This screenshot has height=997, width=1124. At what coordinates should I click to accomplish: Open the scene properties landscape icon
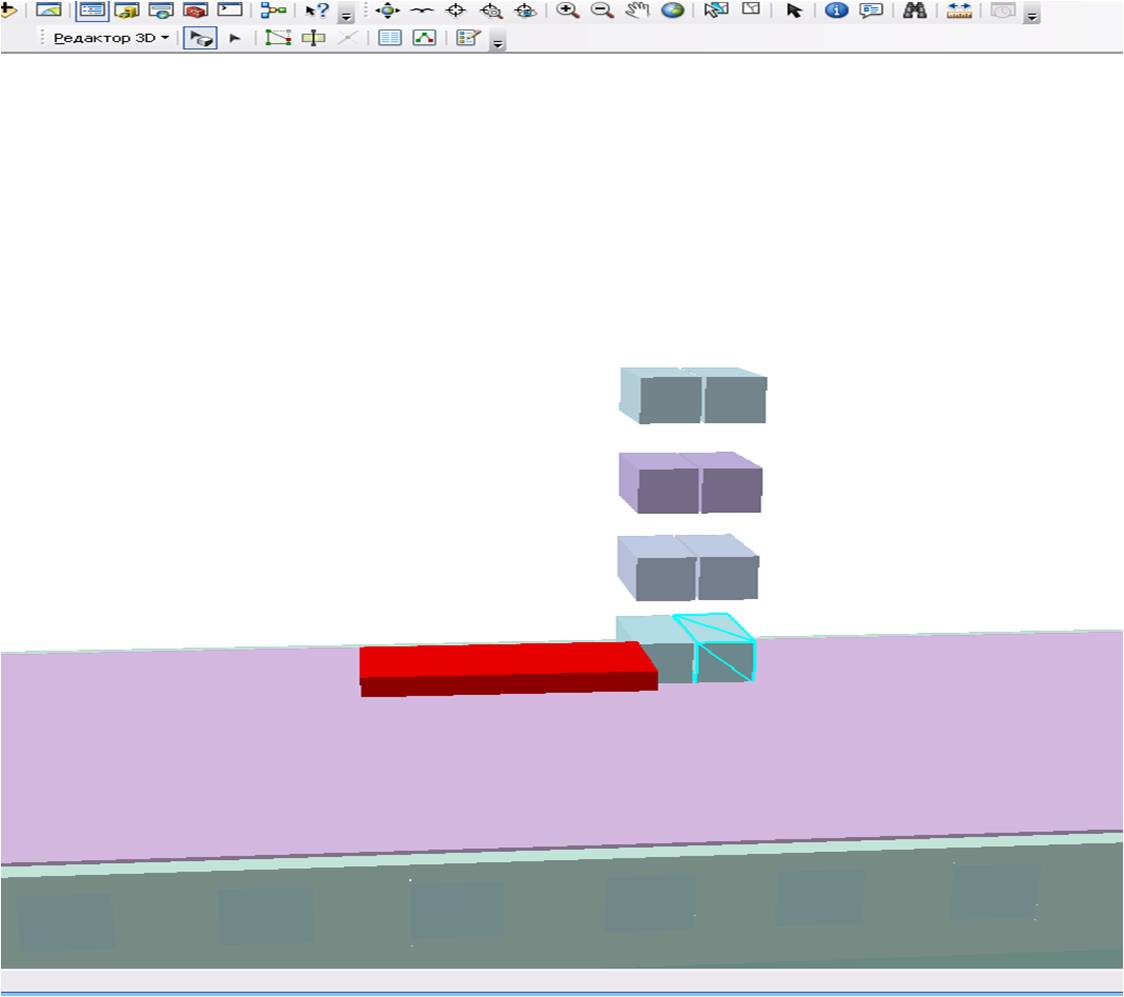[x=48, y=10]
